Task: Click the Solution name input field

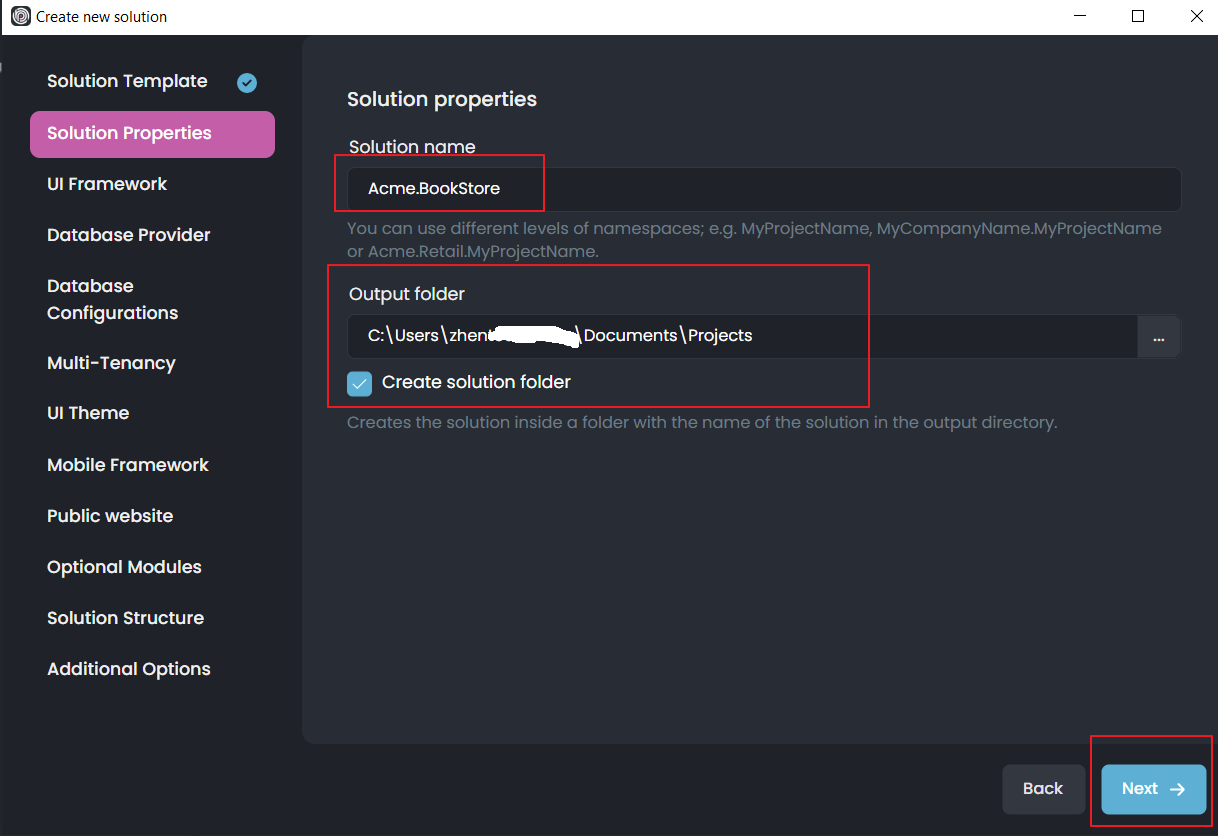Action: (764, 189)
